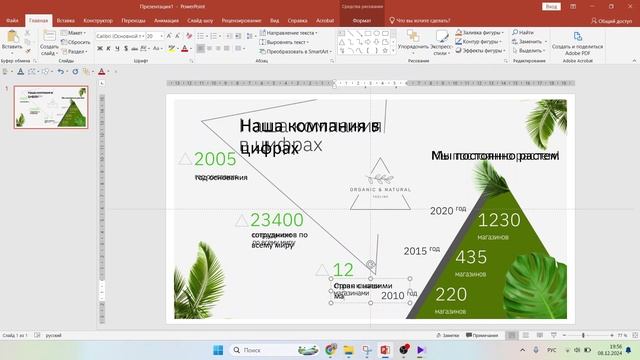Open the font size 20 dropdown

coord(162,36)
